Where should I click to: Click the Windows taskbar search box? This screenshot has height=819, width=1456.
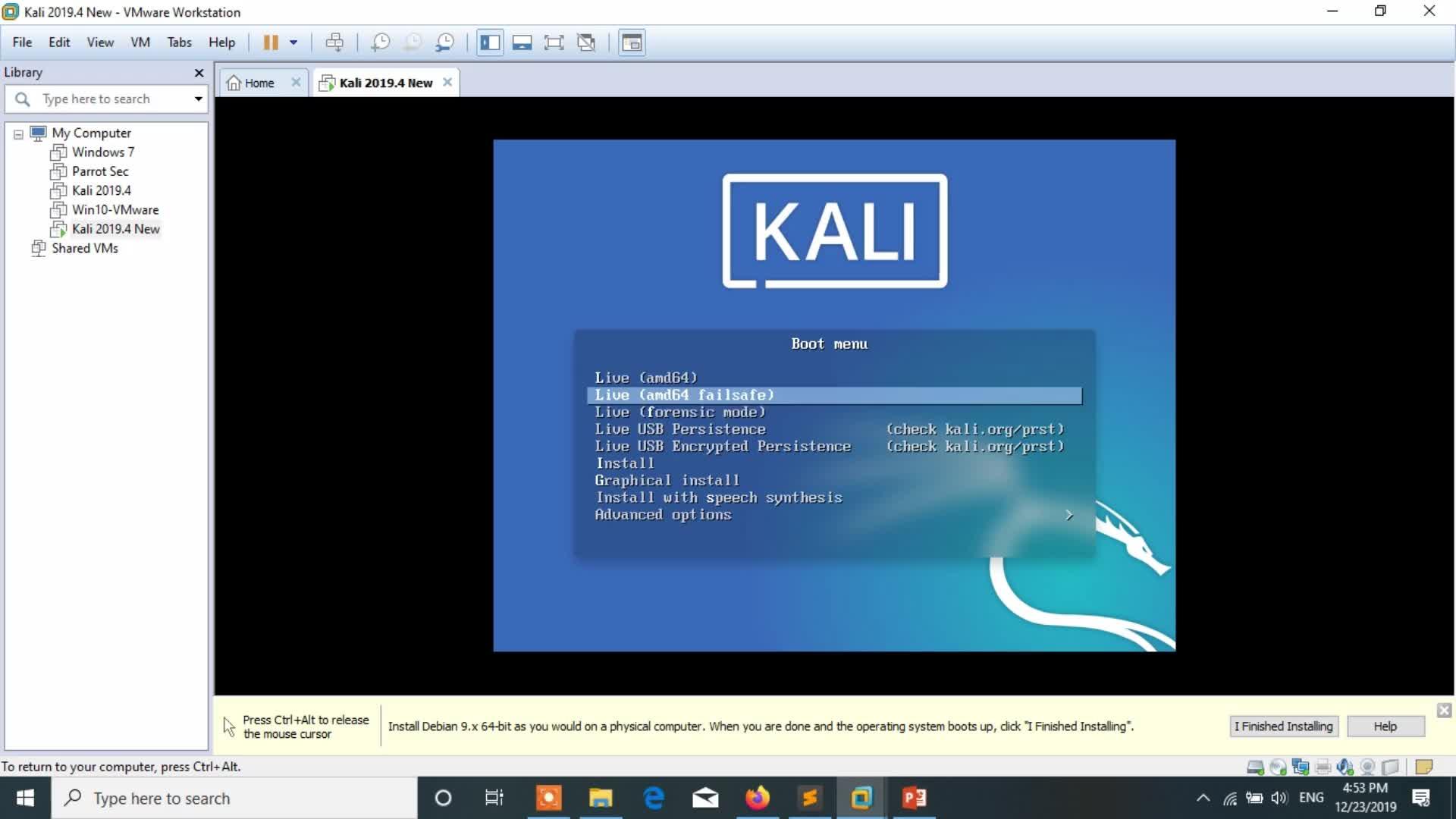pyautogui.click(x=234, y=798)
